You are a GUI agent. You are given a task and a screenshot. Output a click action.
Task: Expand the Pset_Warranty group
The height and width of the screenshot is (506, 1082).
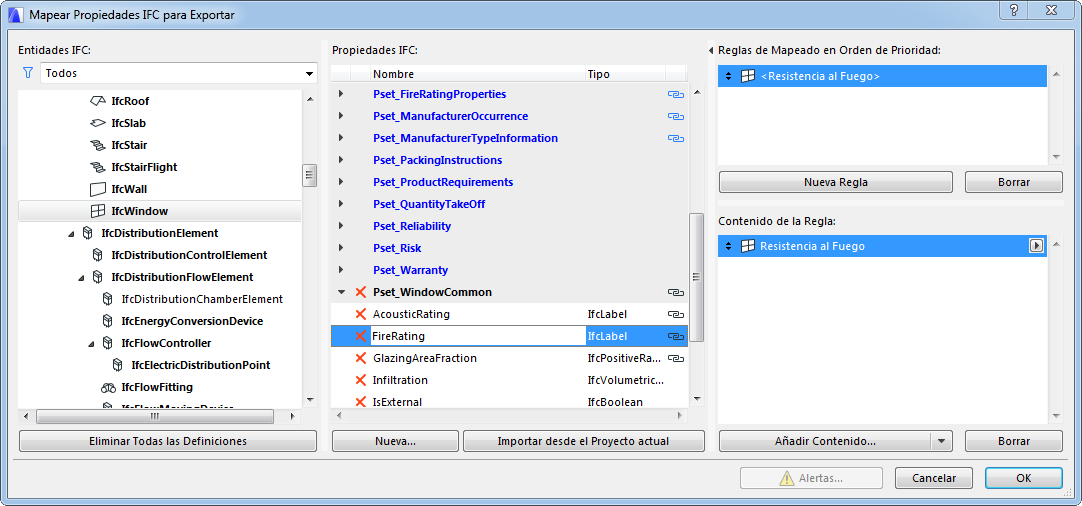(340, 270)
